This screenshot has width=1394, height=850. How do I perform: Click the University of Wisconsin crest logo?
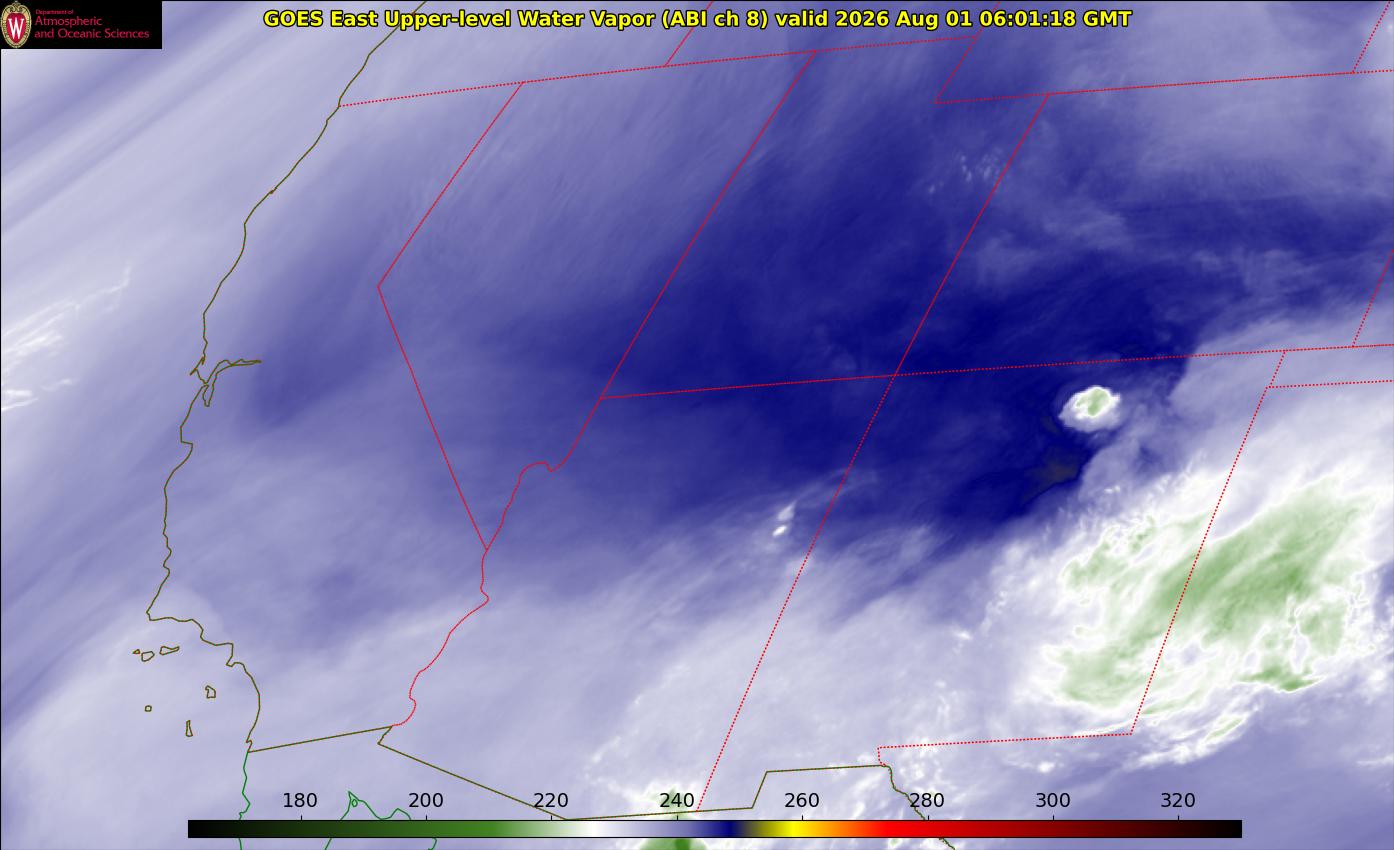tap(16, 24)
